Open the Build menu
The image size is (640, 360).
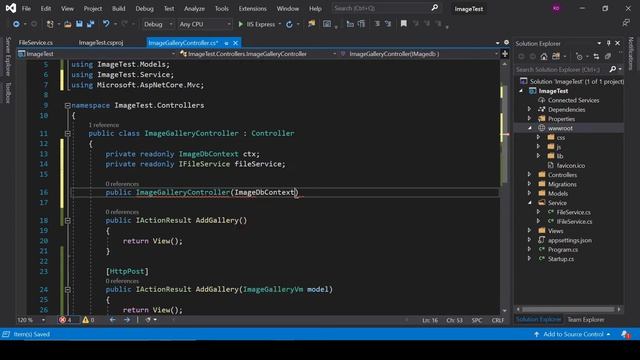(x=119, y=8)
